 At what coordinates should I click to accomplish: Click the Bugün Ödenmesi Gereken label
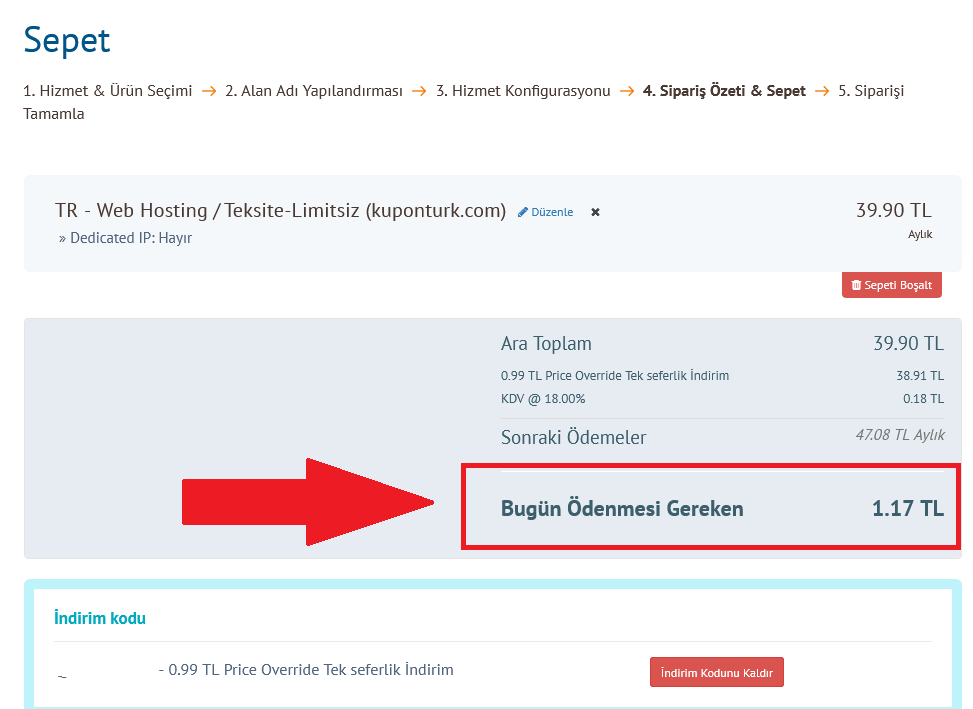point(622,509)
